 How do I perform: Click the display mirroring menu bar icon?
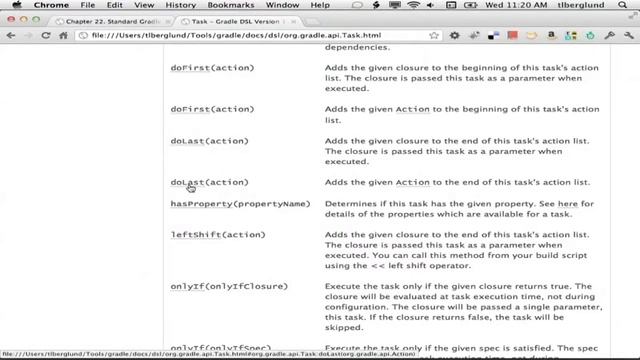coord(395,5)
